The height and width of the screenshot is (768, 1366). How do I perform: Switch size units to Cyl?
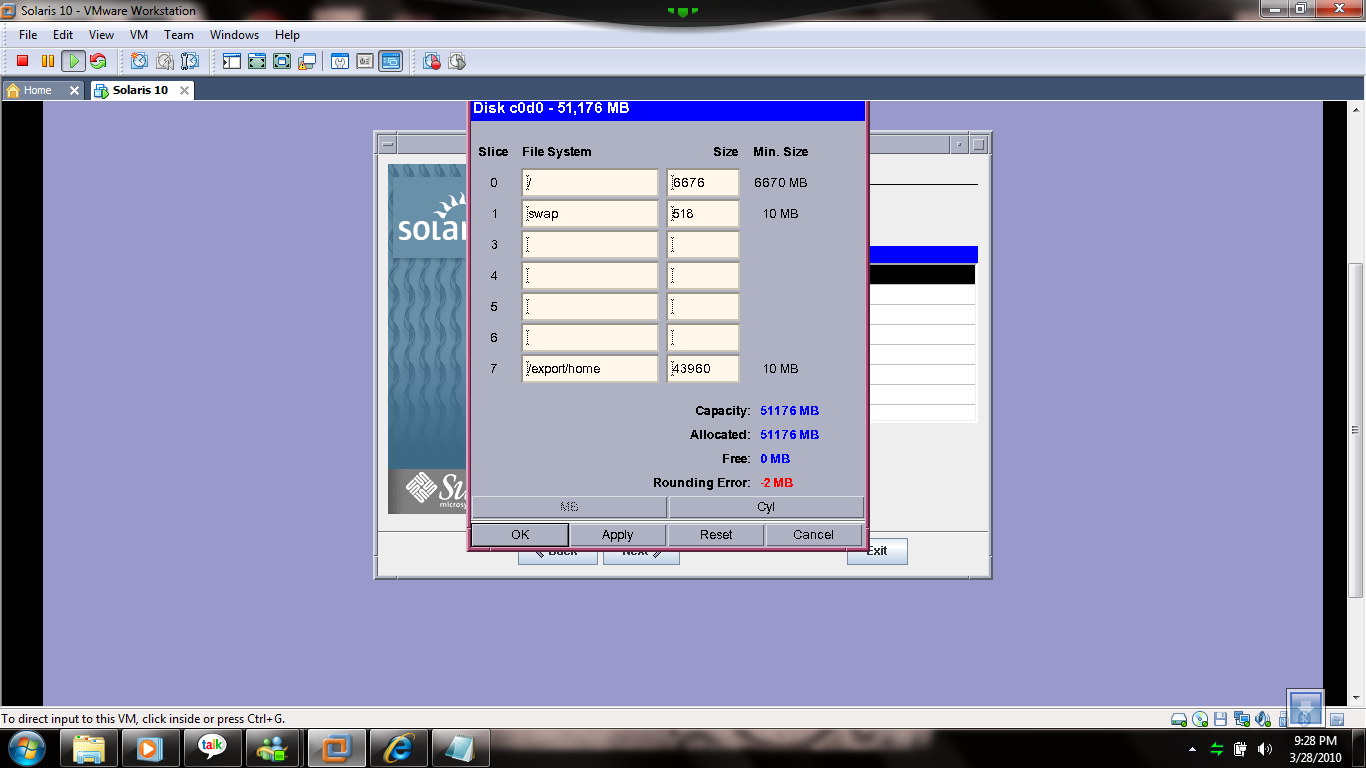click(x=766, y=507)
